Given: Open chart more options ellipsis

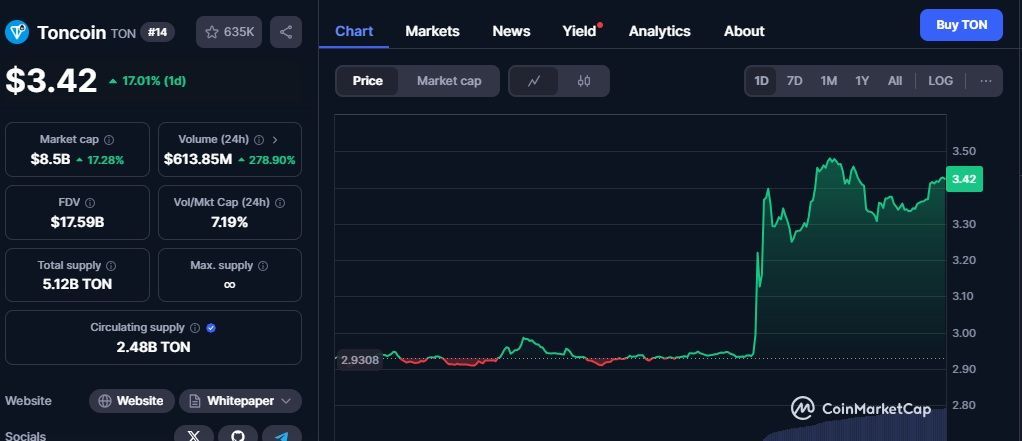Looking at the screenshot, I should tap(986, 81).
